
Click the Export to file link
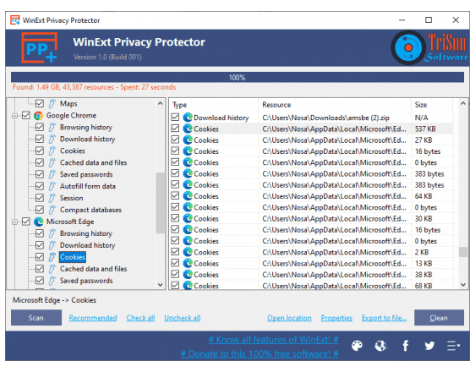pyautogui.click(x=384, y=318)
